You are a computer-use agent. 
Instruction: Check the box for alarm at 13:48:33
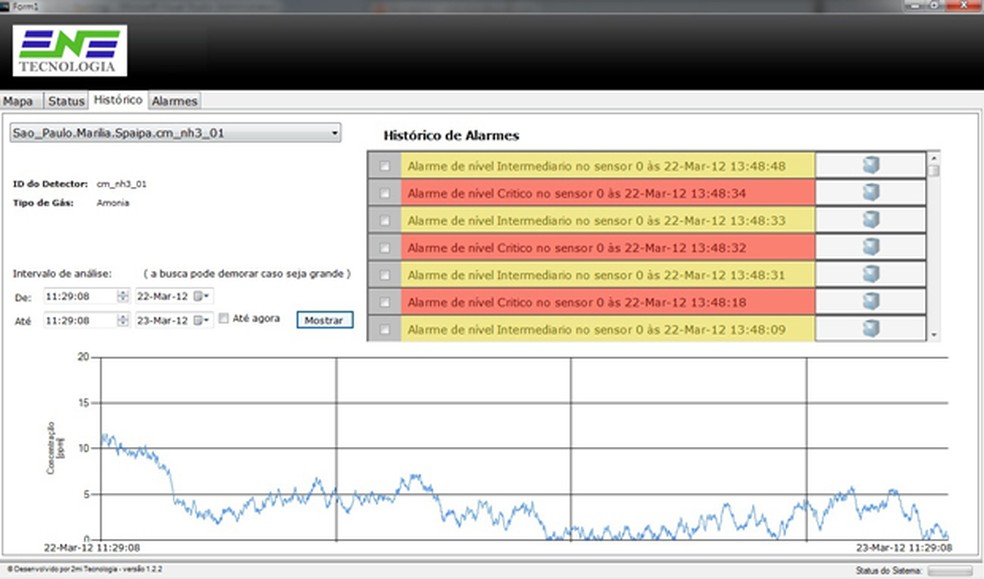385,221
